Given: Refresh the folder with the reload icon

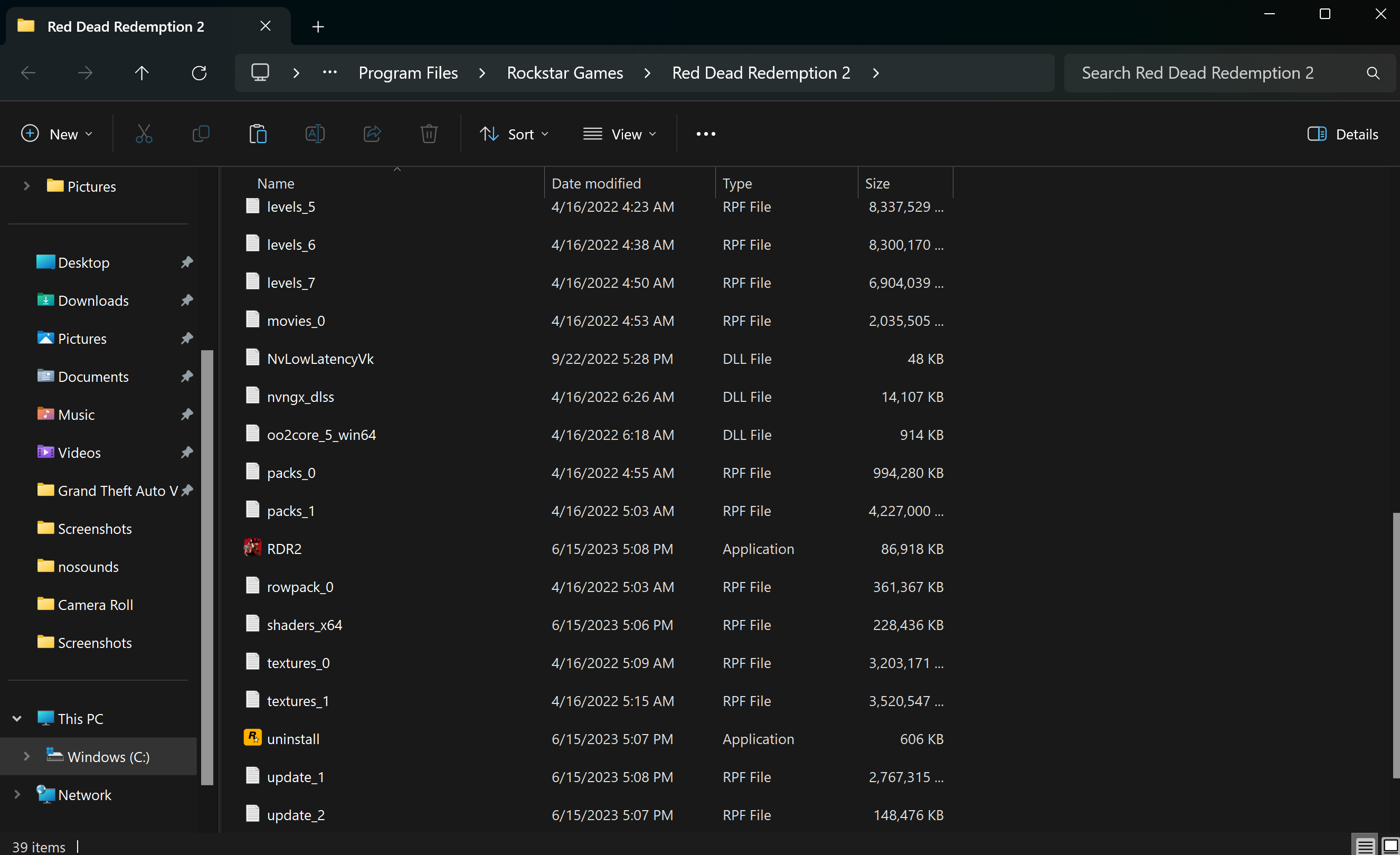Looking at the screenshot, I should pyautogui.click(x=199, y=73).
